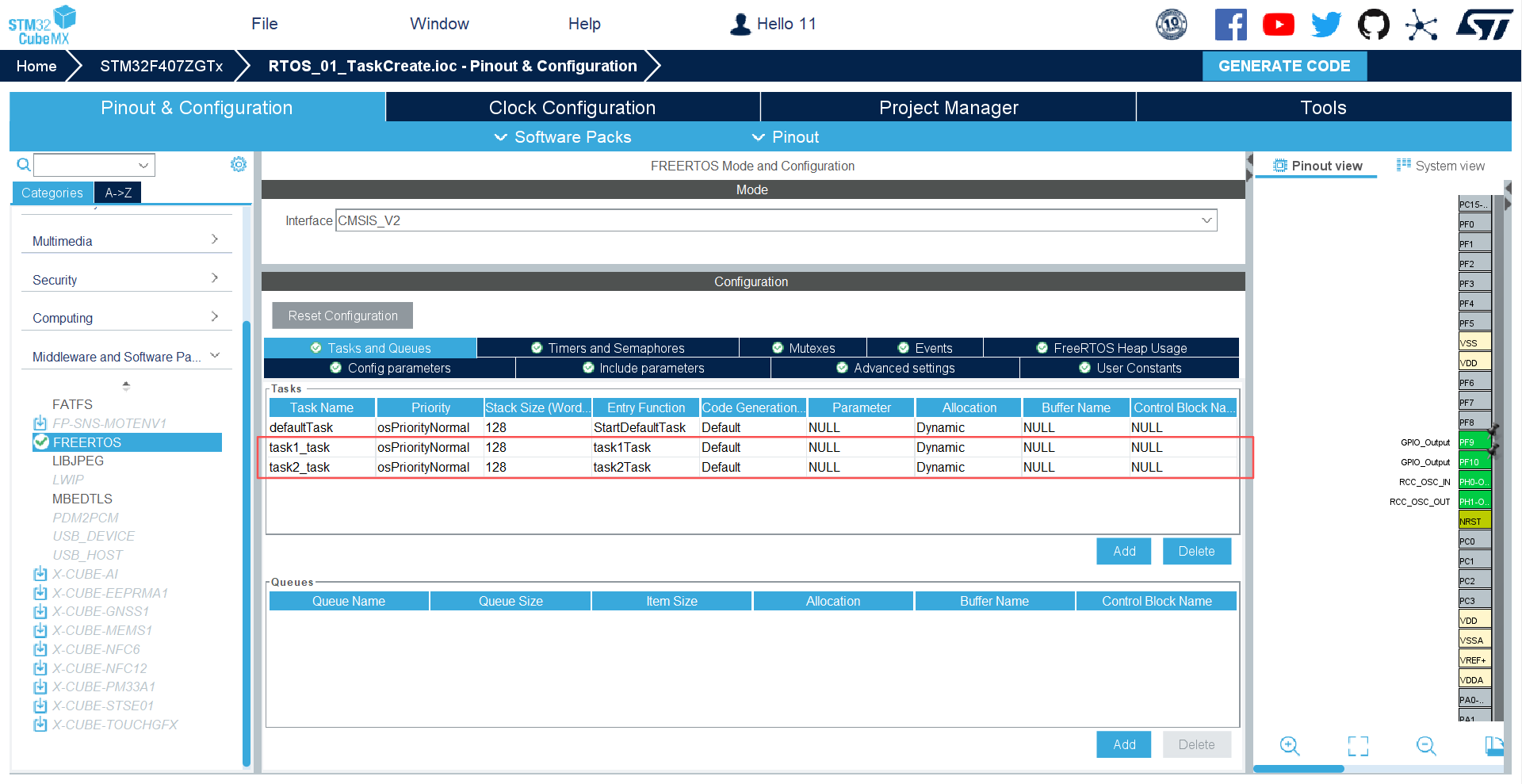The width and height of the screenshot is (1522, 784).
Task: Select the PF9 GPIO_Output pin
Action: [1474, 442]
